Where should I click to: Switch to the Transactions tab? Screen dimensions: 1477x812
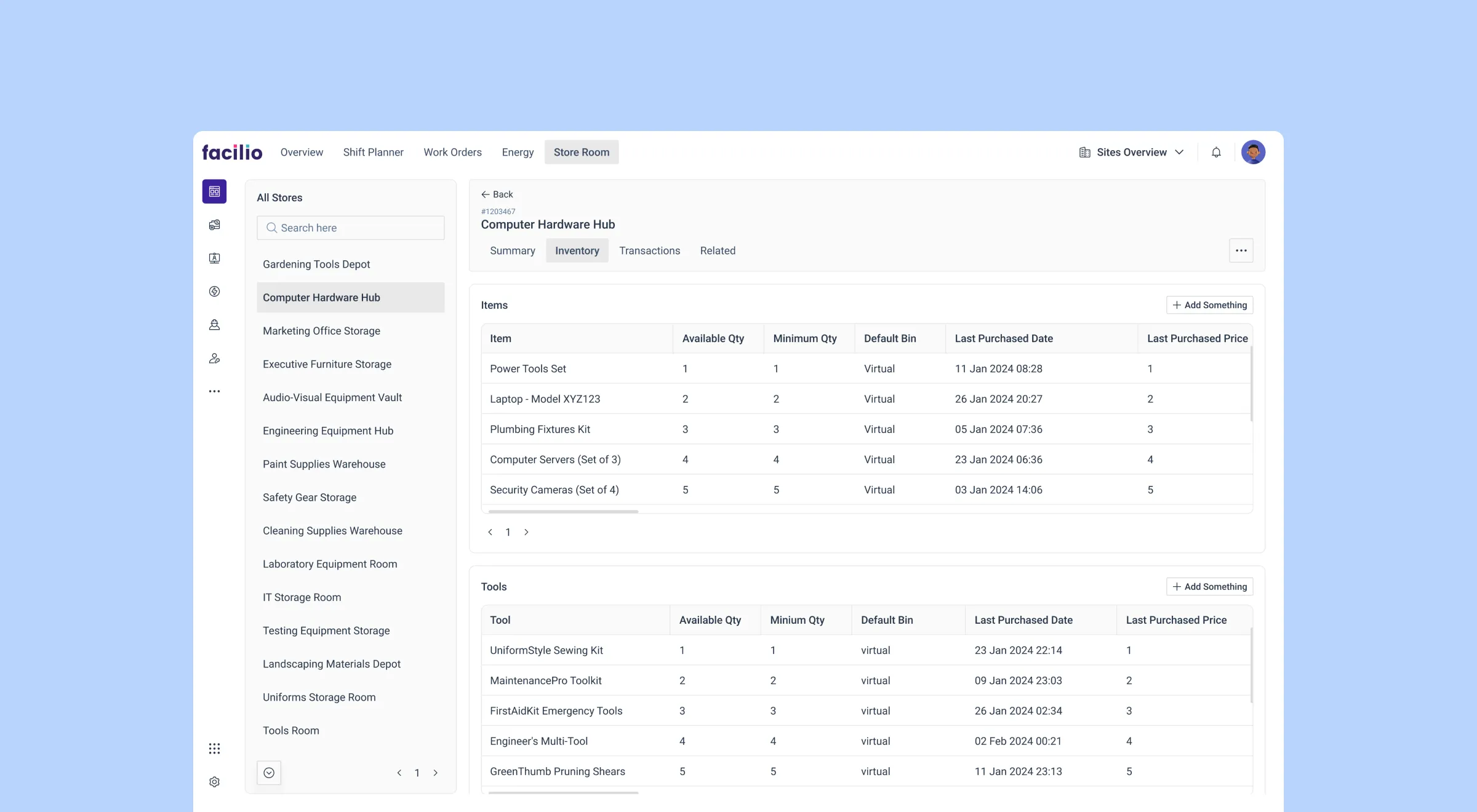point(649,250)
